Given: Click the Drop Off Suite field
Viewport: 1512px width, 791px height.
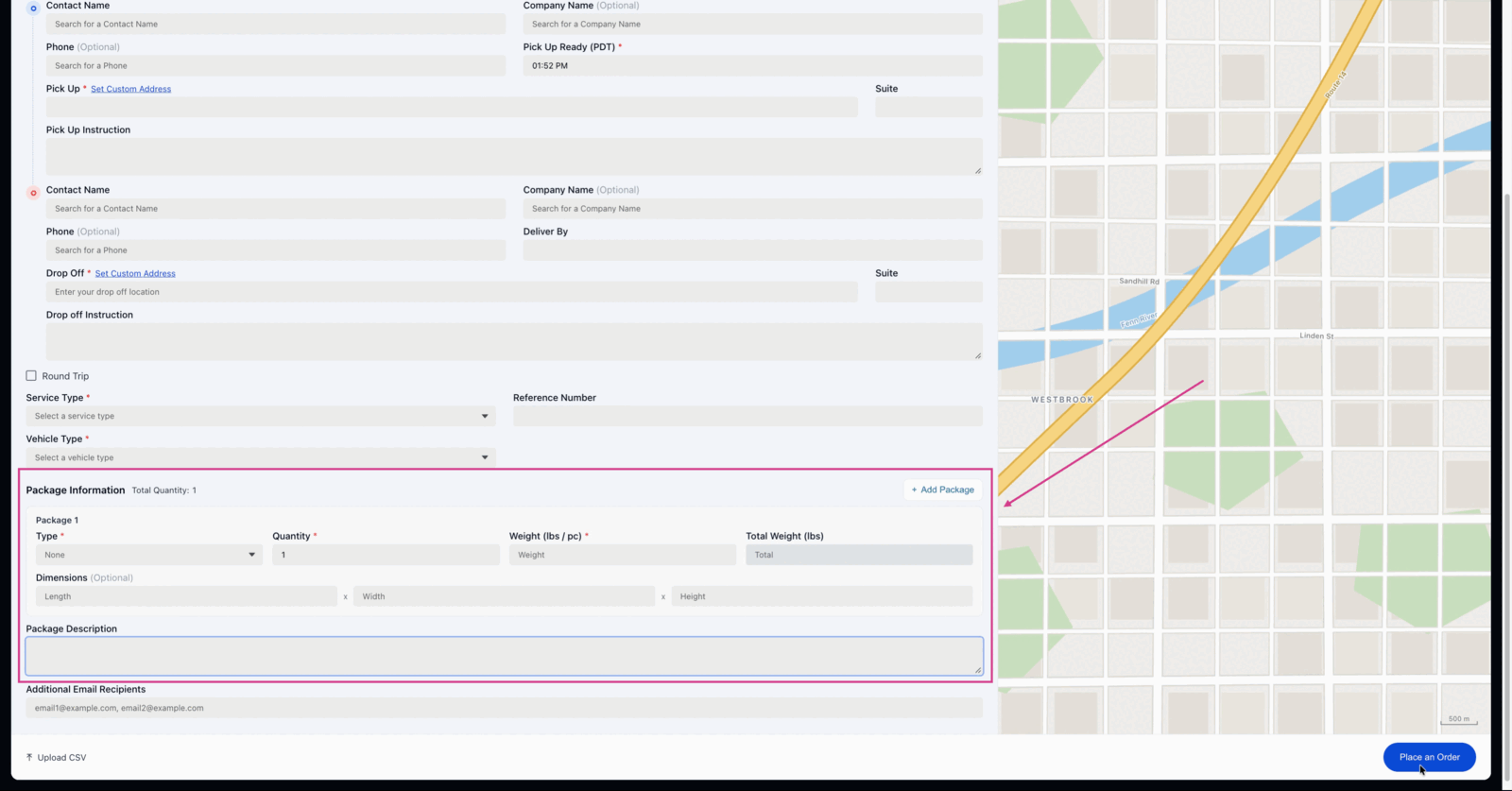Looking at the screenshot, I should 929,292.
